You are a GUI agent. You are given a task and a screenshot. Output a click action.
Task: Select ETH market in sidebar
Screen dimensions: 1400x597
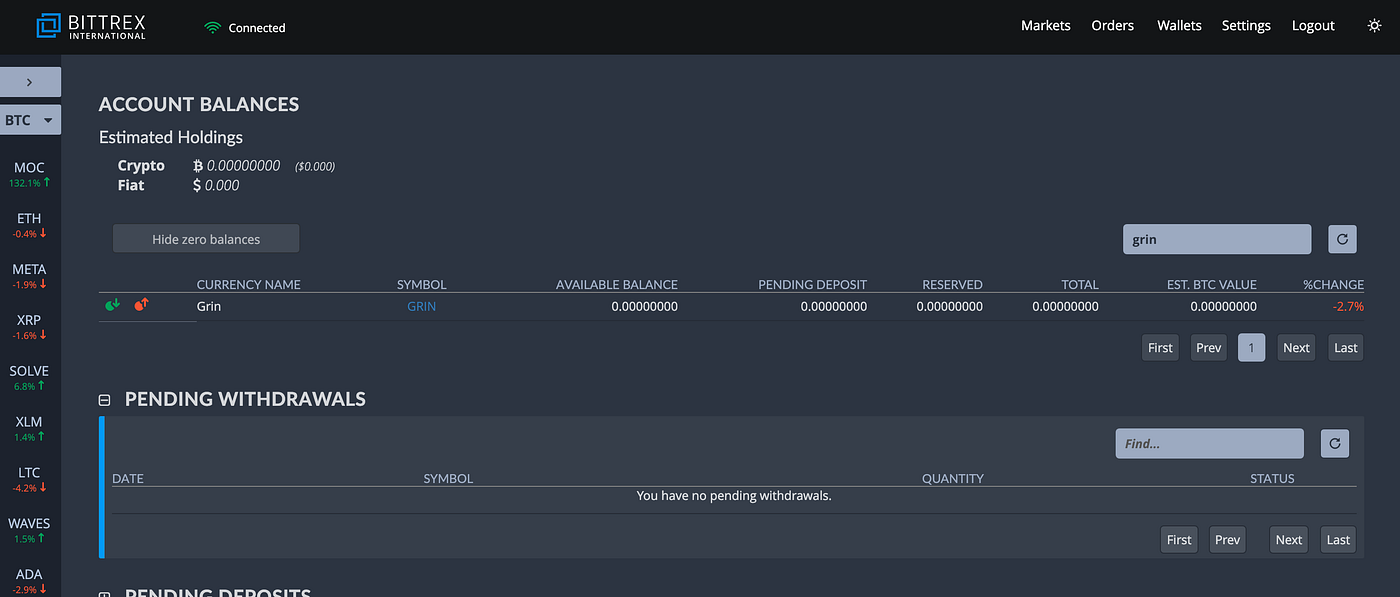tap(30, 225)
